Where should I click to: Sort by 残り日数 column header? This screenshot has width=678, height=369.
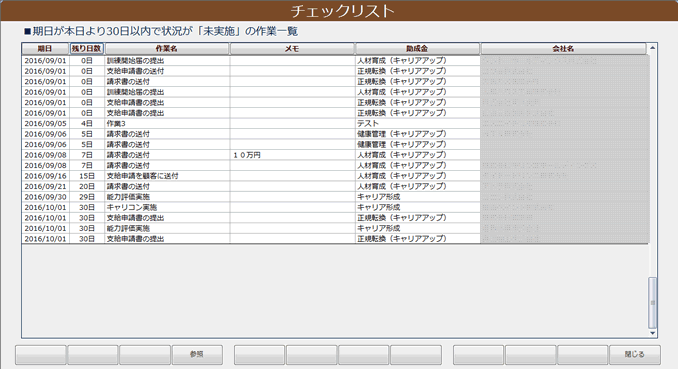(x=87, y=49)
